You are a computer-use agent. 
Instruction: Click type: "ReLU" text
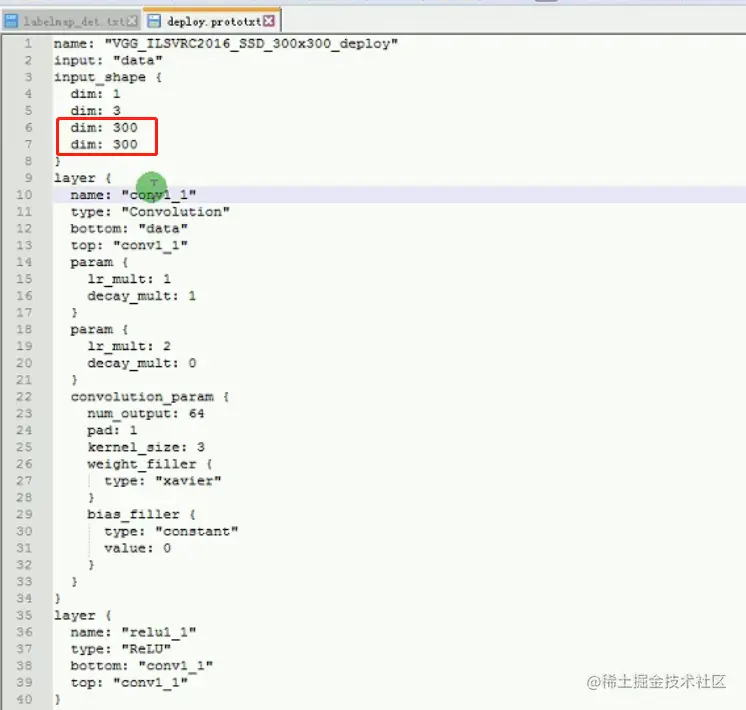point(120,649)
